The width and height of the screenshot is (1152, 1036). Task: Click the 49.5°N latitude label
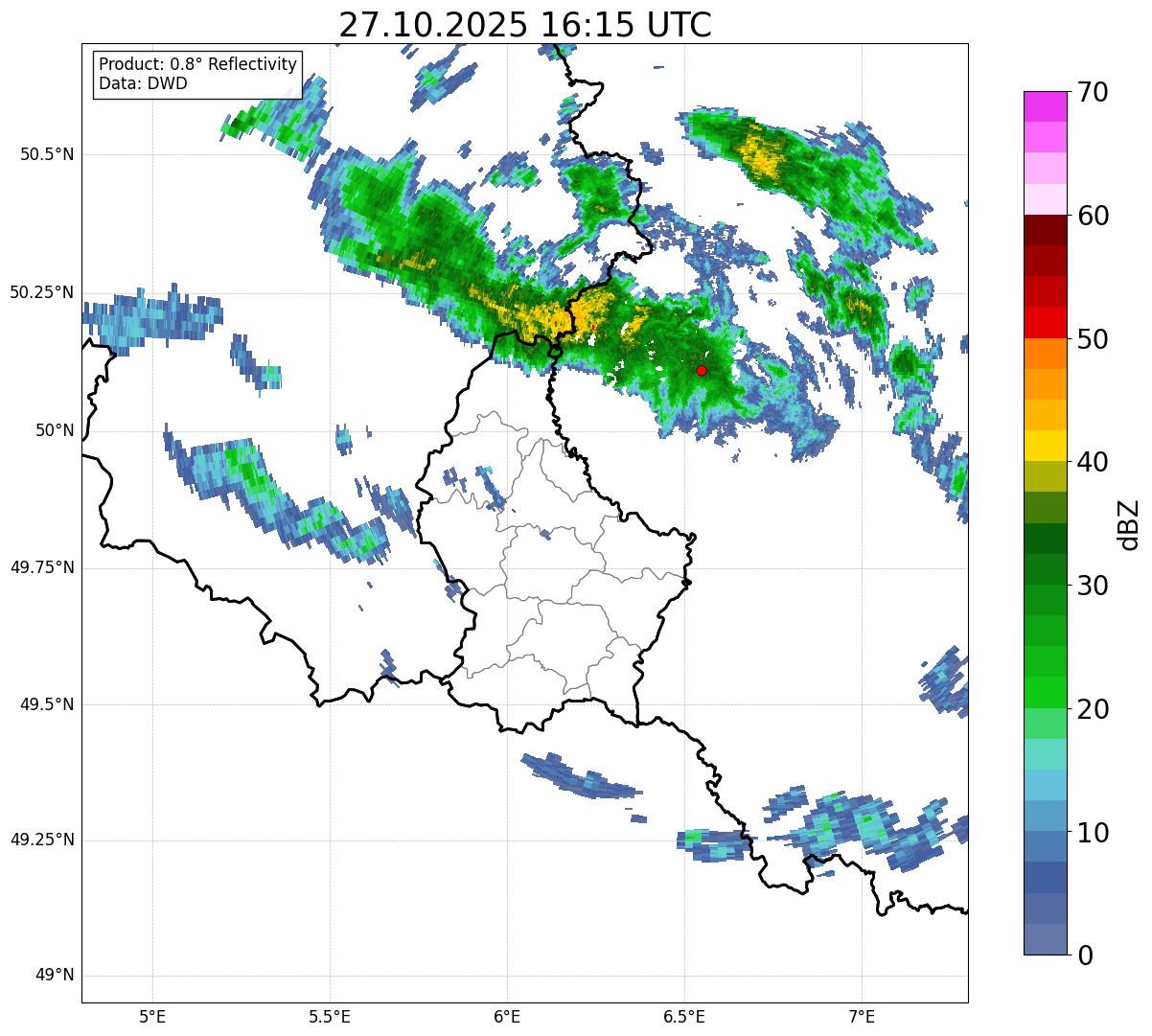point(48,704)
